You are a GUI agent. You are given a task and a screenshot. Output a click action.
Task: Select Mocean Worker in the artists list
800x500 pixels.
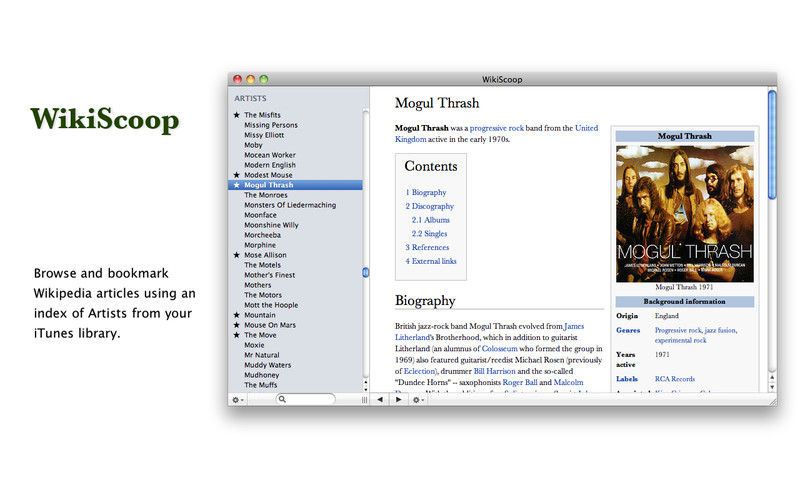pyautogui.click(x=270, y=155)
